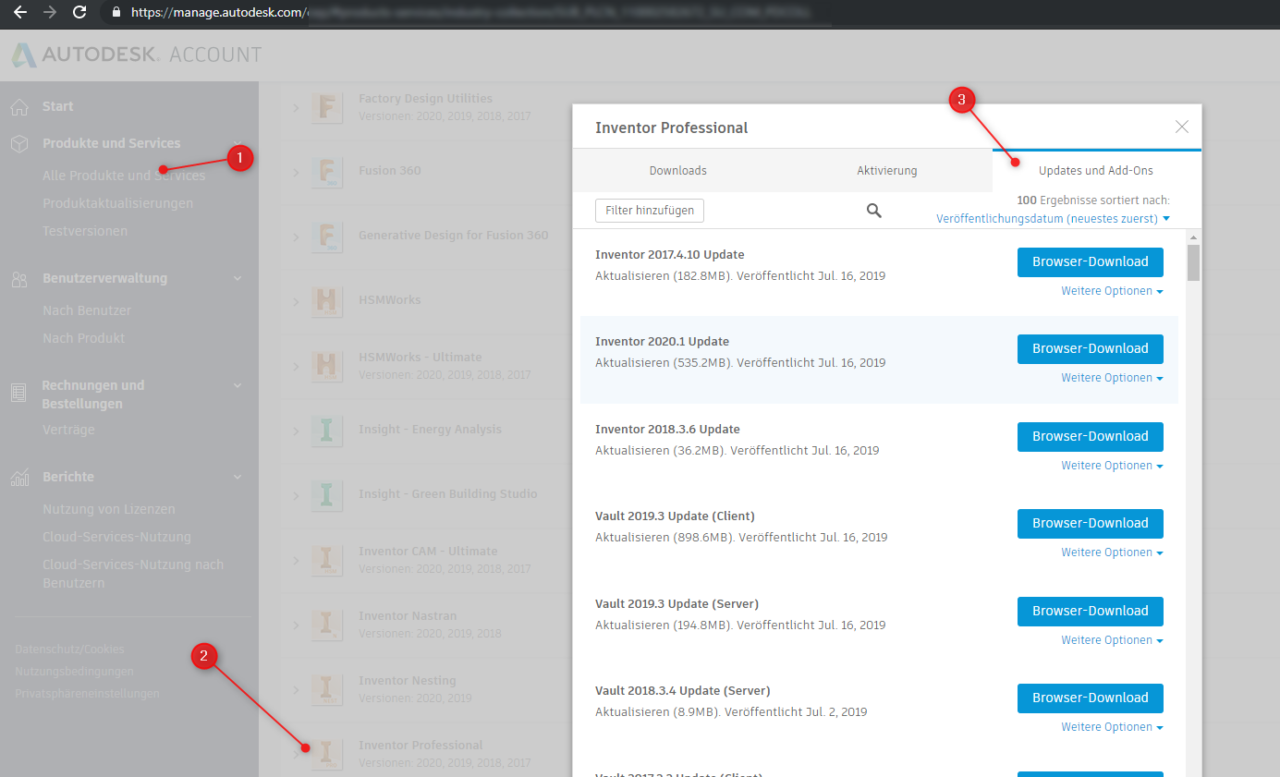Click Filter hinzufügen button
Viewport: 1280px width, 777px height.
pos(650,211)
